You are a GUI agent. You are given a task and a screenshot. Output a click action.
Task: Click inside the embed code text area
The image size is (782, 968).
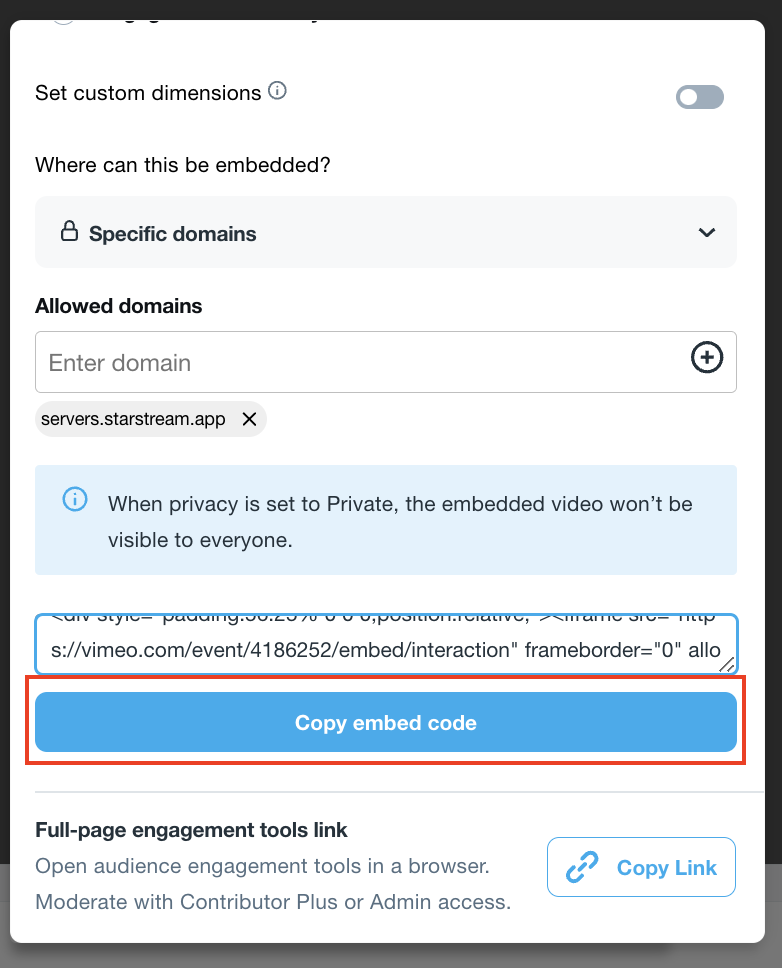click(x=385, y=645)
